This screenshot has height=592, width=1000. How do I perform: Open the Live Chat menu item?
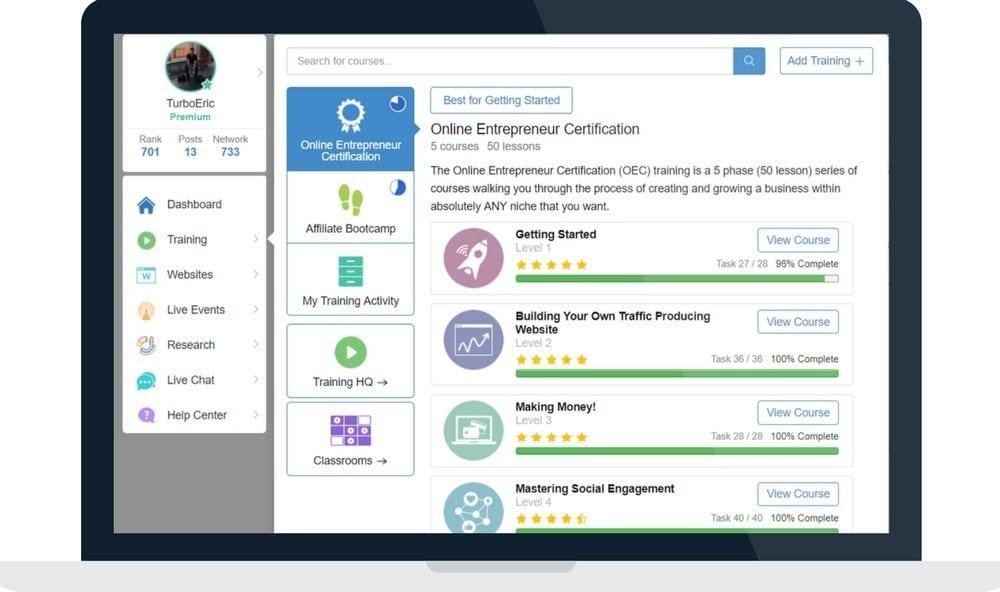click(195, 380)
